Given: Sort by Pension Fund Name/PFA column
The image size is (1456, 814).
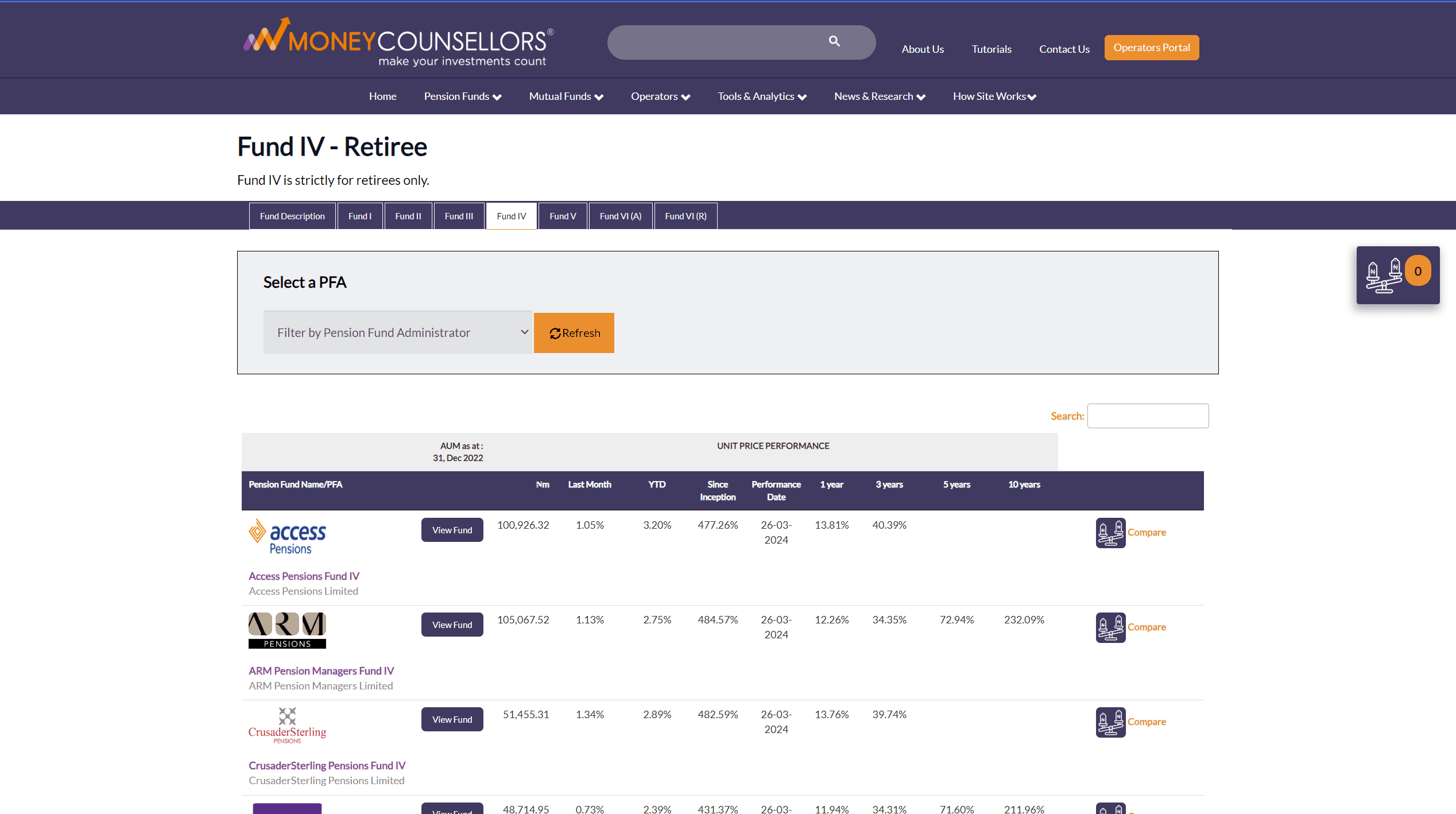Looking at the screenshot, I should [295, 484].
